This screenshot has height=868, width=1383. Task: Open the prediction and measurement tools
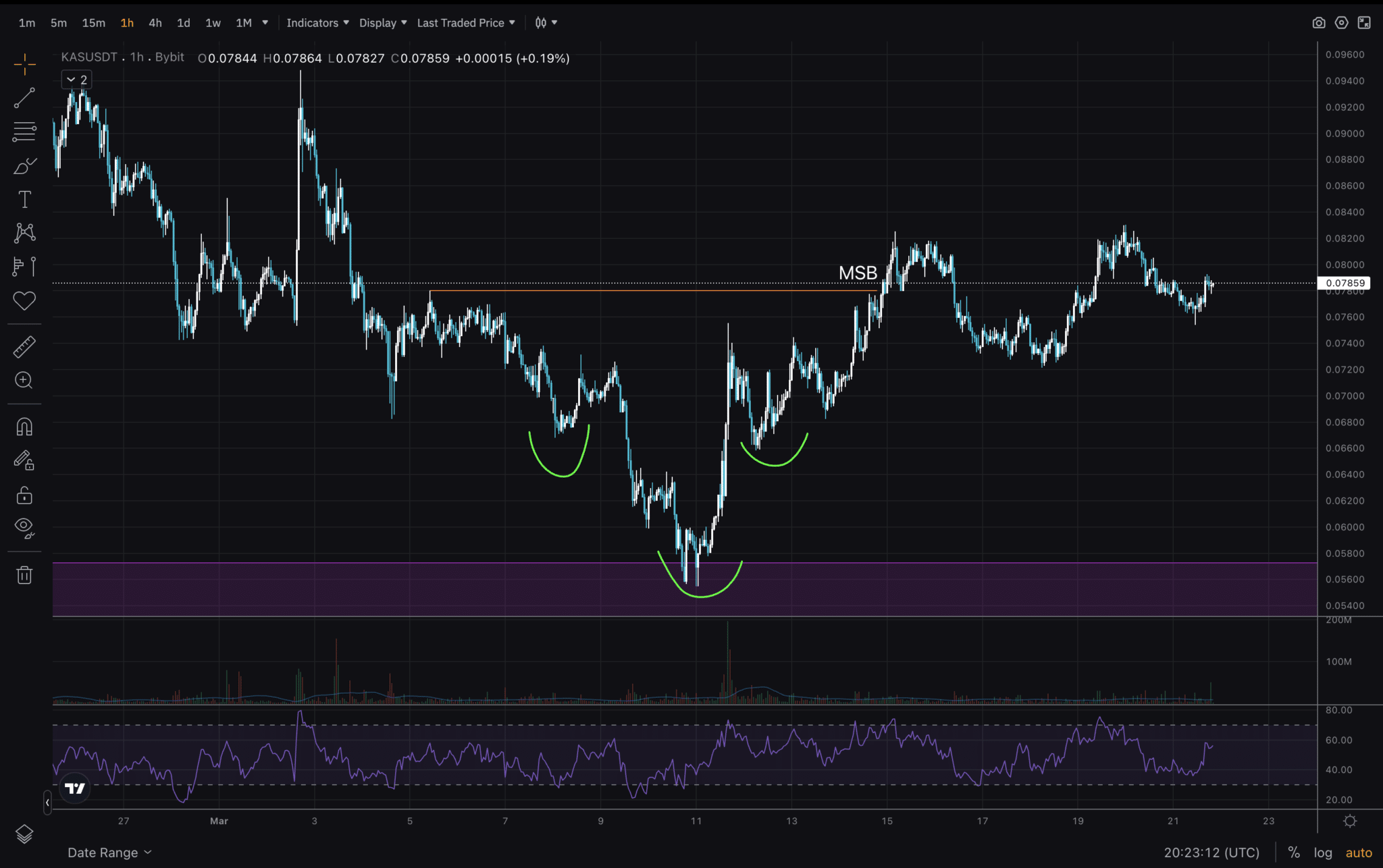click(24, 267)
